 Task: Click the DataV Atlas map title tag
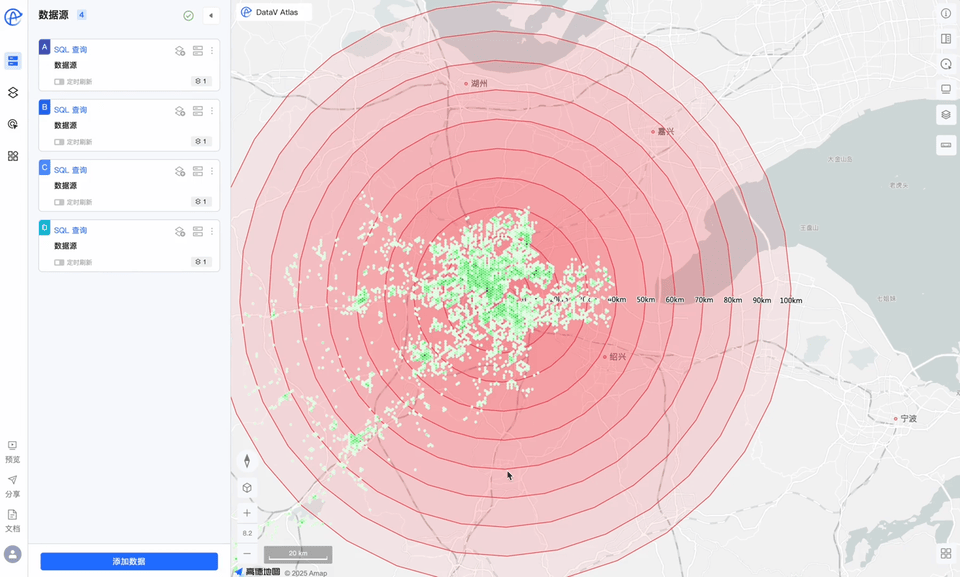click(x=274, y=12)
